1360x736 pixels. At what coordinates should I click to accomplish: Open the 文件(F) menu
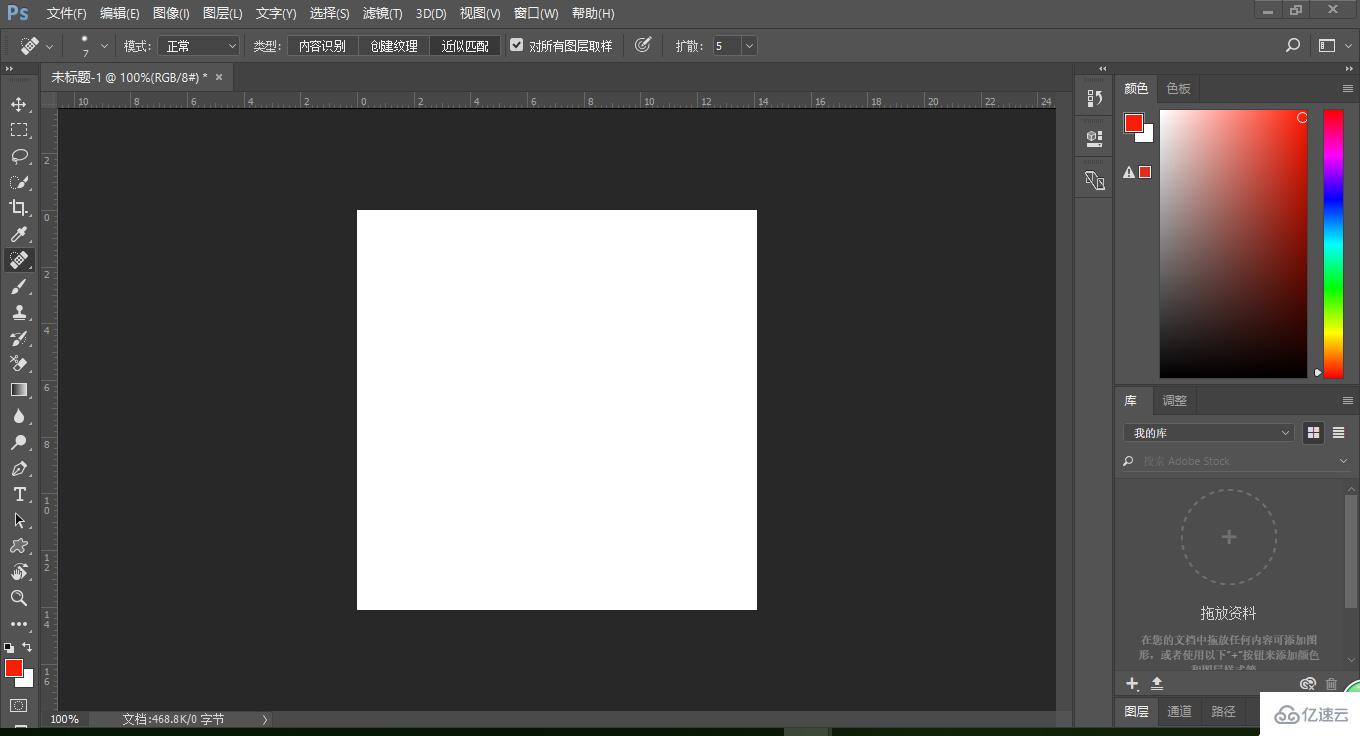67,13
